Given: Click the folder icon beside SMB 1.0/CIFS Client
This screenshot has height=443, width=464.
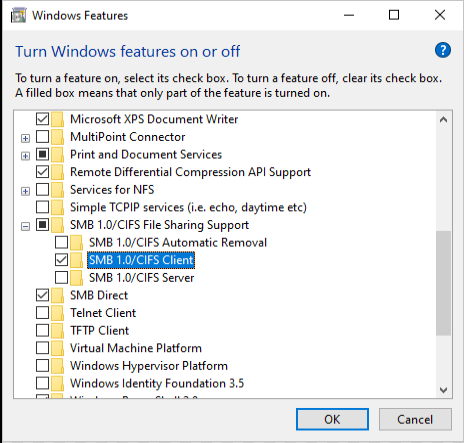Looking at the screenshot, I should (x=77, y=260).
